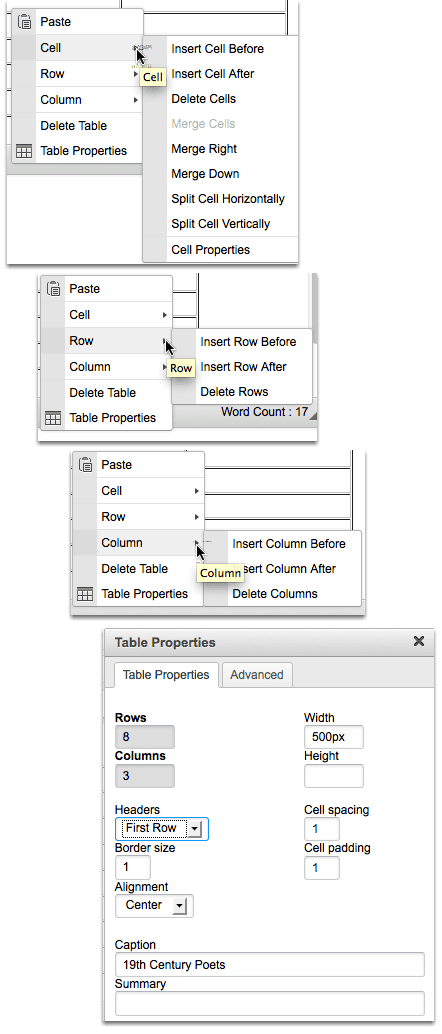Click the Table Properties grid icon in the menu showing the Cell submenu
The image size is (442, 1034).
[x=24, y=151]
